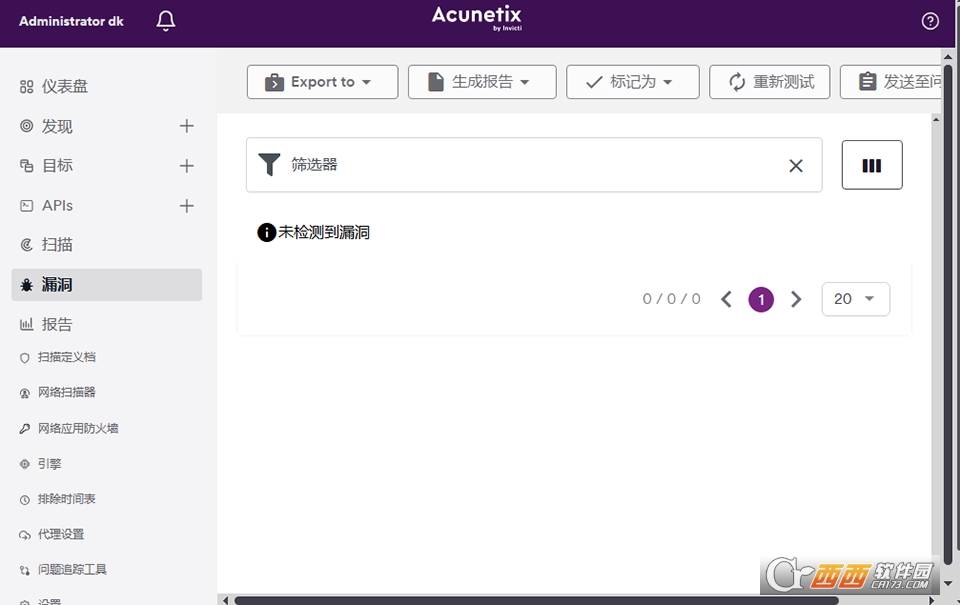This screenshot has height=605, width=960.
Task: Click the 0 / 0 / 0 result count
Action: pyautogui.click(x=671, y=299)
